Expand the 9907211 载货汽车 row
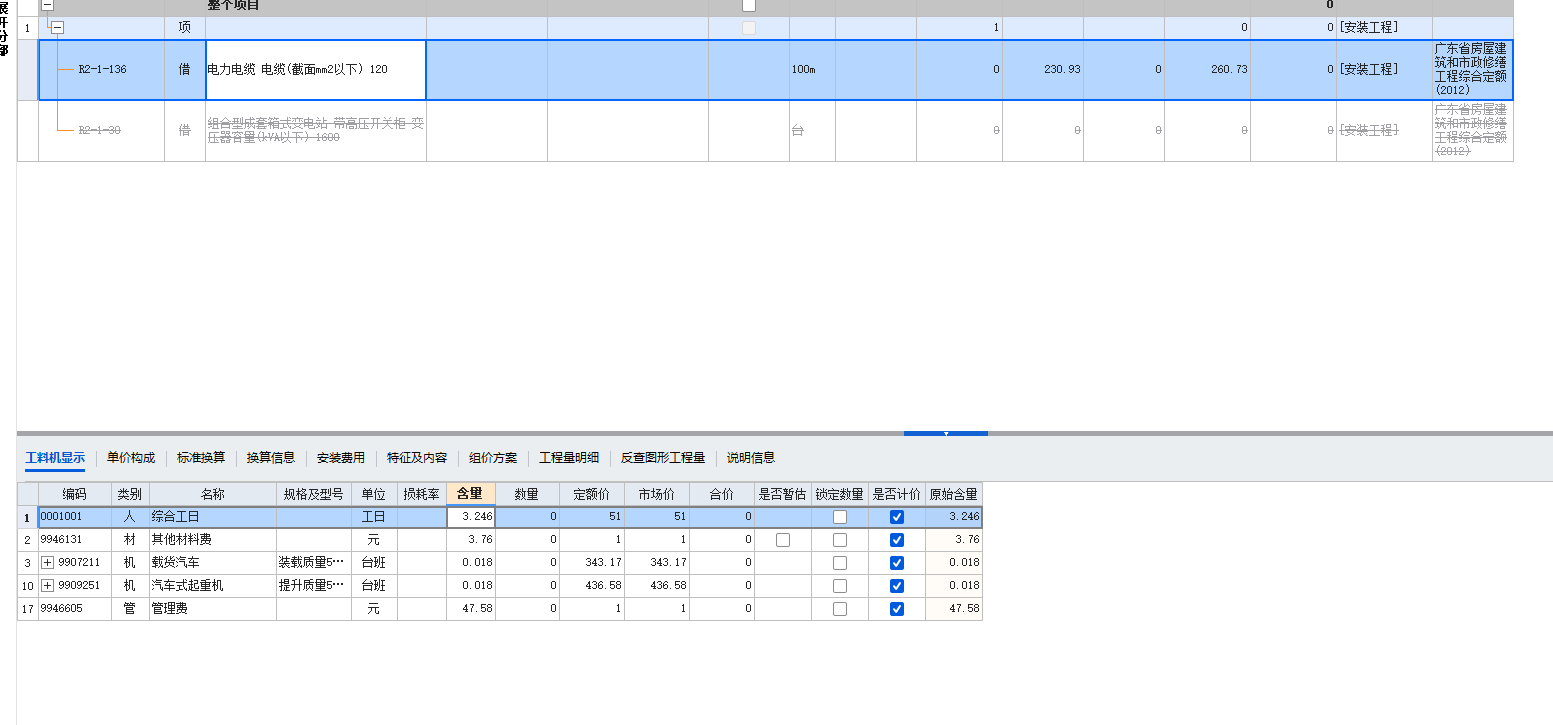The height and width of the screenshot is (725, 1553). click(x=47, y=563)
